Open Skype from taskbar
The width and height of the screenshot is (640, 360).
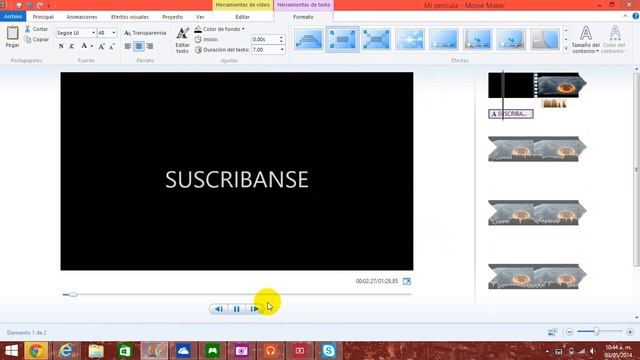[x=329, y=351]
